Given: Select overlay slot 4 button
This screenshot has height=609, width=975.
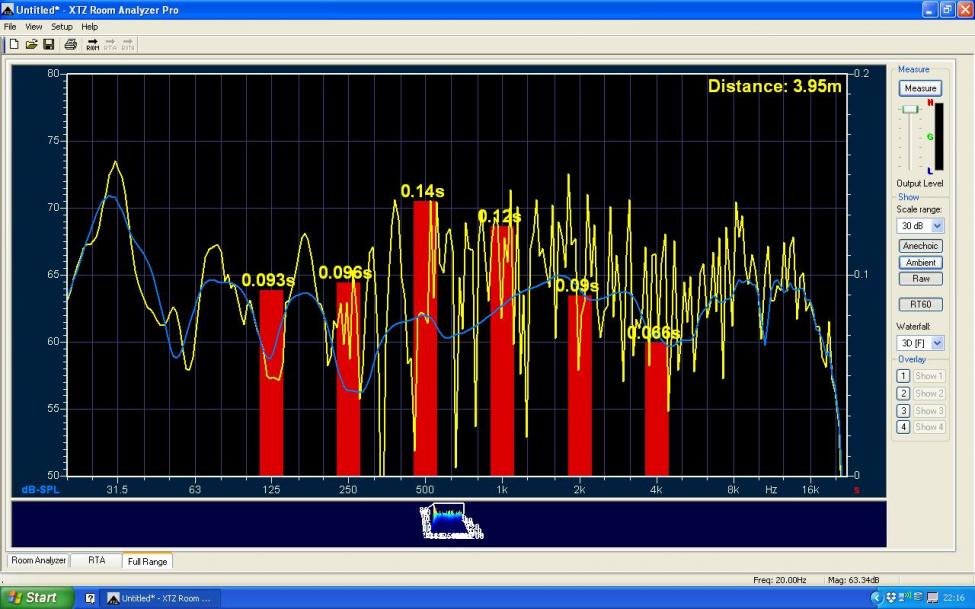Looking at the screenshot, I should [x=903, y=427].
